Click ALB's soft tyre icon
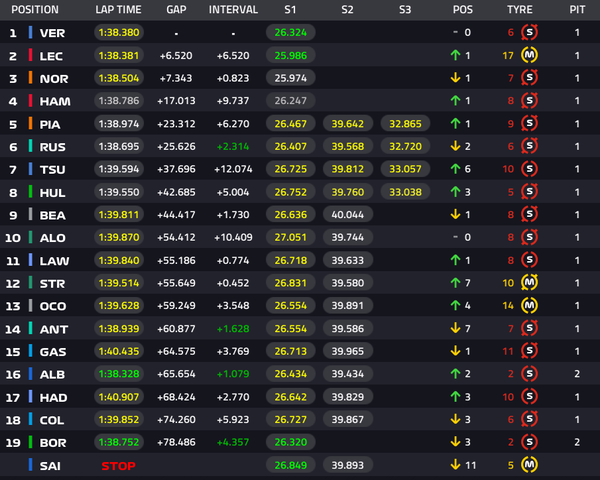The image size is (600, 480). [530, 374]
